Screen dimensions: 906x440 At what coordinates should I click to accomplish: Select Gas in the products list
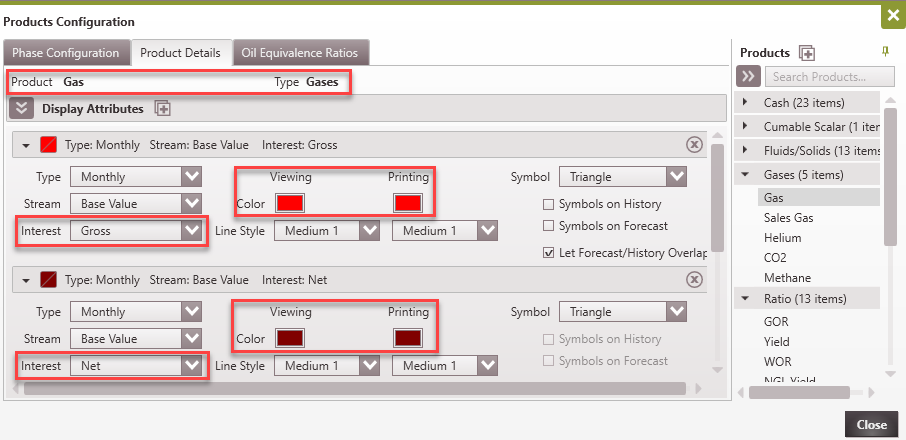click(819, 197)
